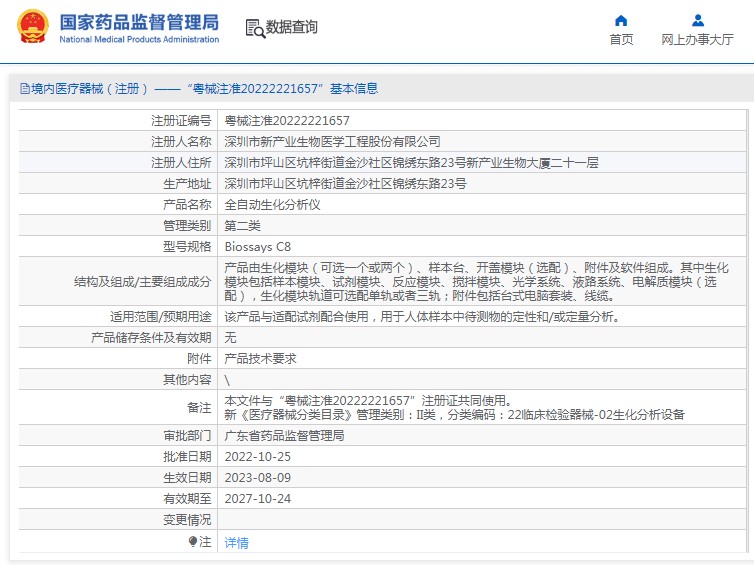Click the 变更情况 label

187,520
